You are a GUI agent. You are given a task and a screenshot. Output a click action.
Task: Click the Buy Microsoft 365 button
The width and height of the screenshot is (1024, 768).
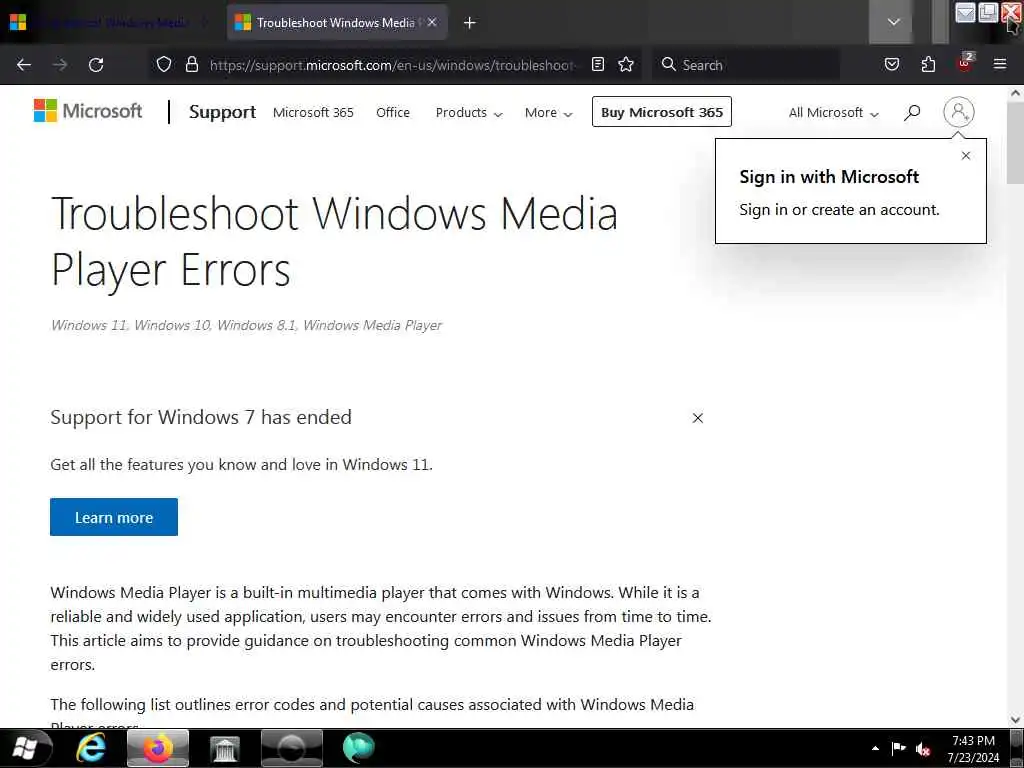point(662,112)
